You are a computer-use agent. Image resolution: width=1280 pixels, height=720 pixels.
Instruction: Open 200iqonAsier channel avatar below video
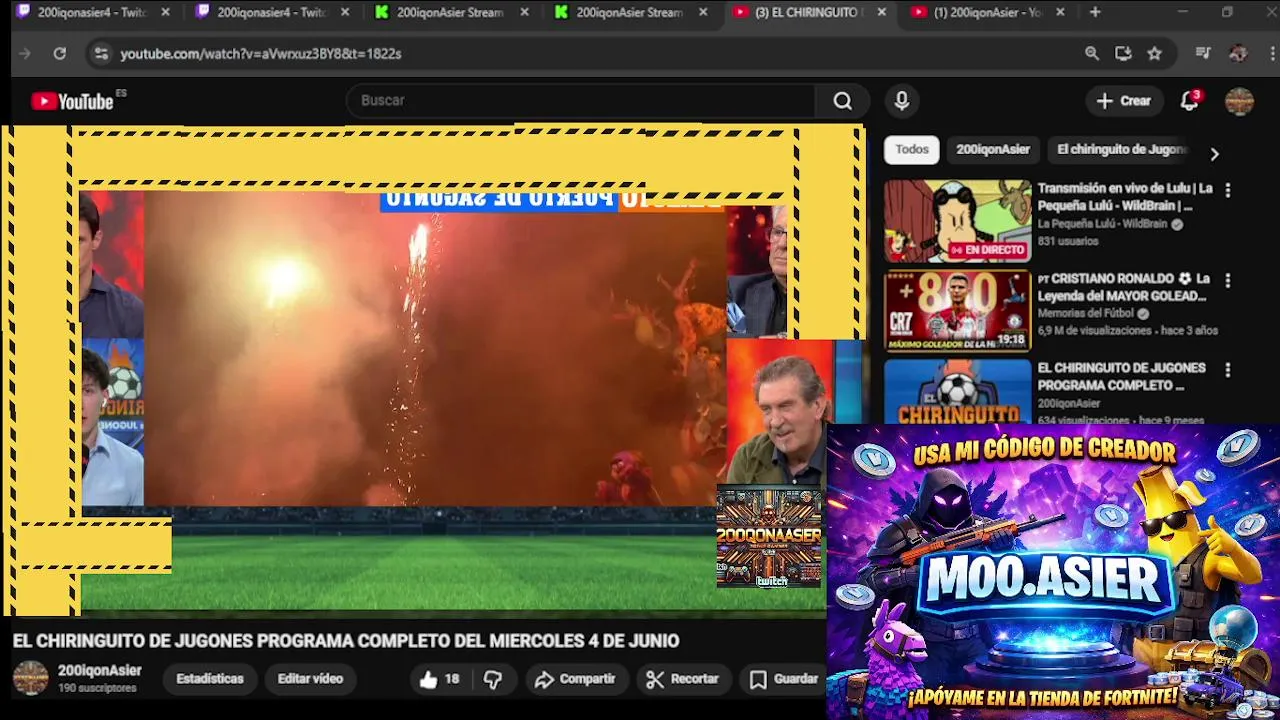point(30,678)
